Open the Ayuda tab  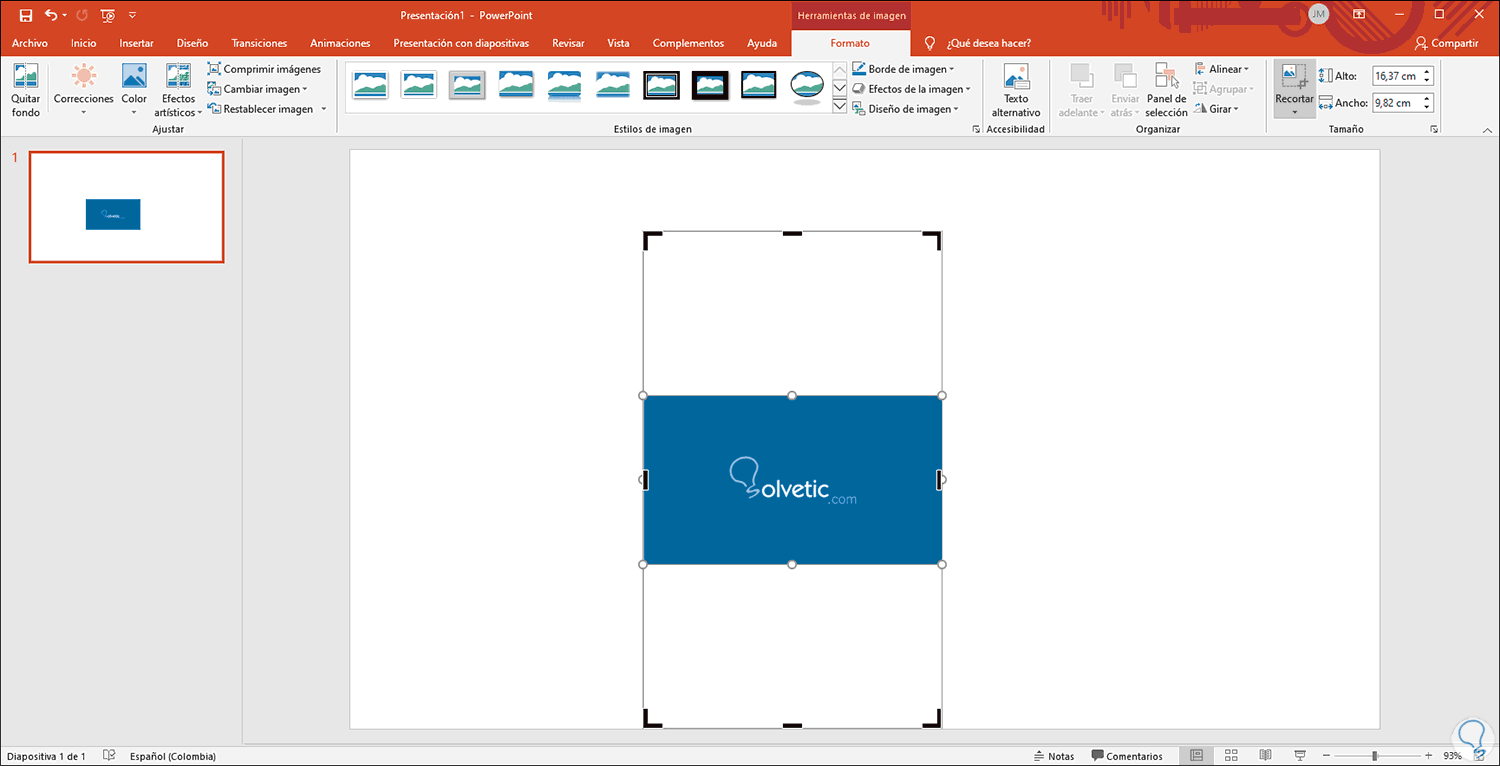[762, 43]
